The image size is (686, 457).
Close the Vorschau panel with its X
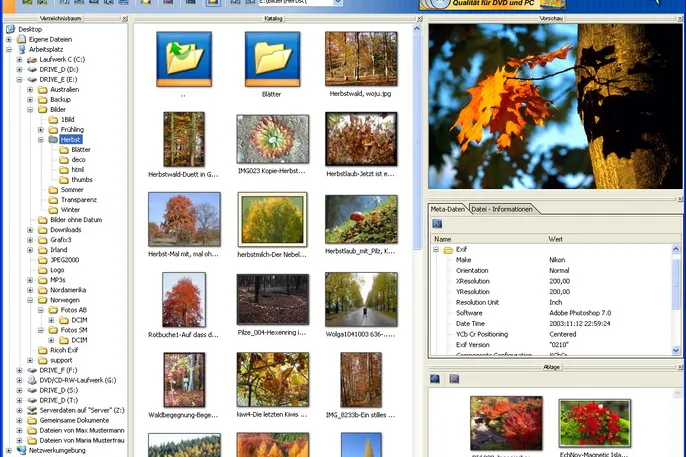(x=680, y=19)
